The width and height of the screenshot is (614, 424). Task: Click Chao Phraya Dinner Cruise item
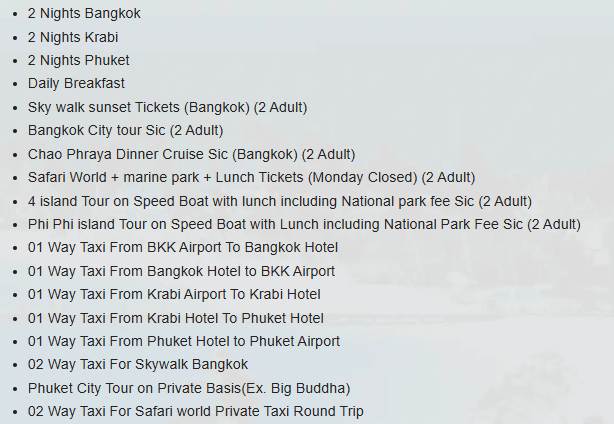tap(191, 154)
